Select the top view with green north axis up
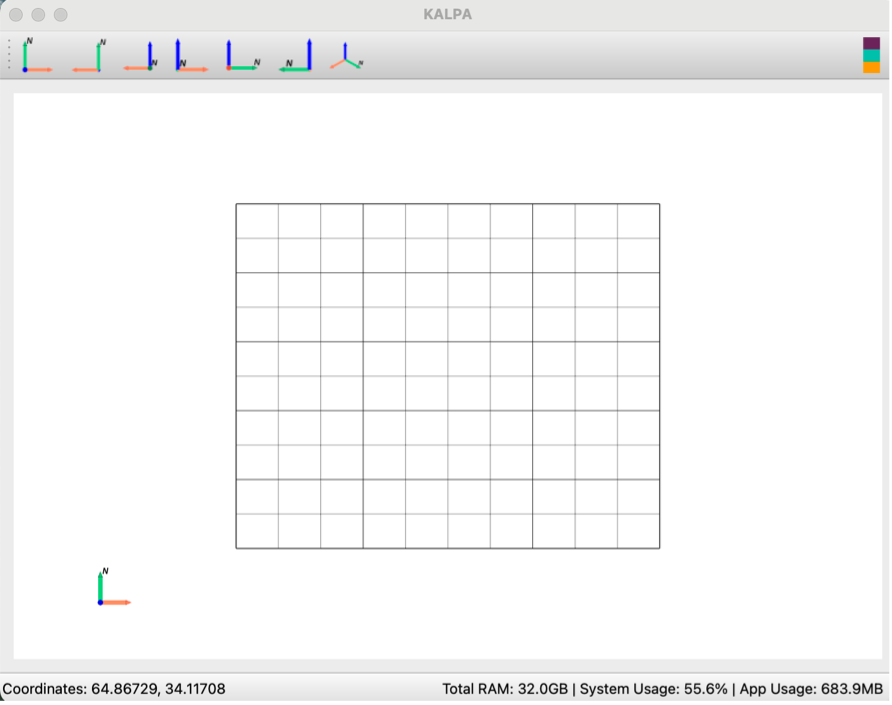This screenshot has width=892, height=705. (37, 55)
